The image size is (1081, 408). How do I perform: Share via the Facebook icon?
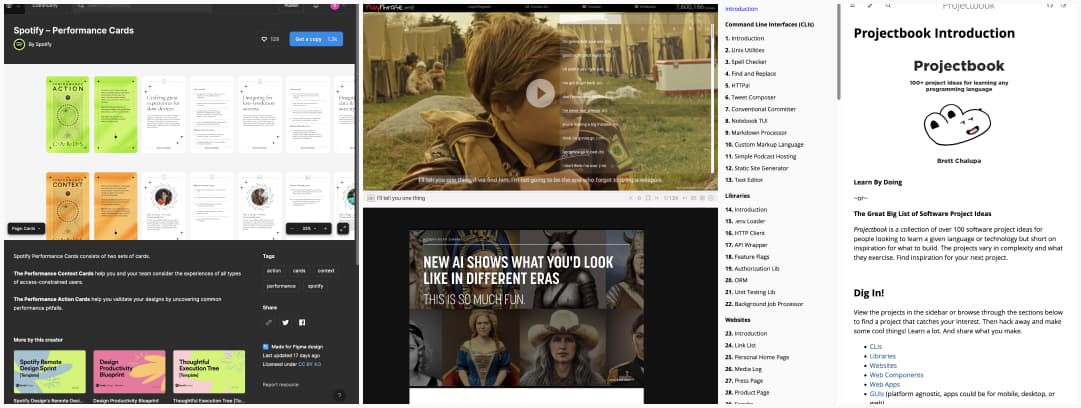point(302,322)
